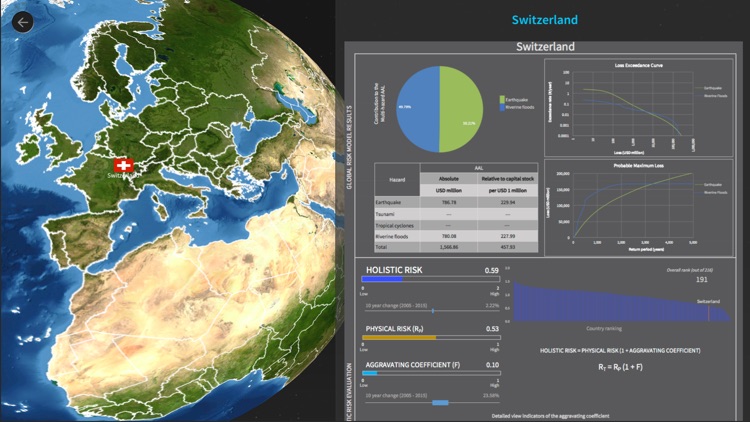Click Relative to capital stock header
The height and width of the screenshot is (422, 750).
[507, 178]
